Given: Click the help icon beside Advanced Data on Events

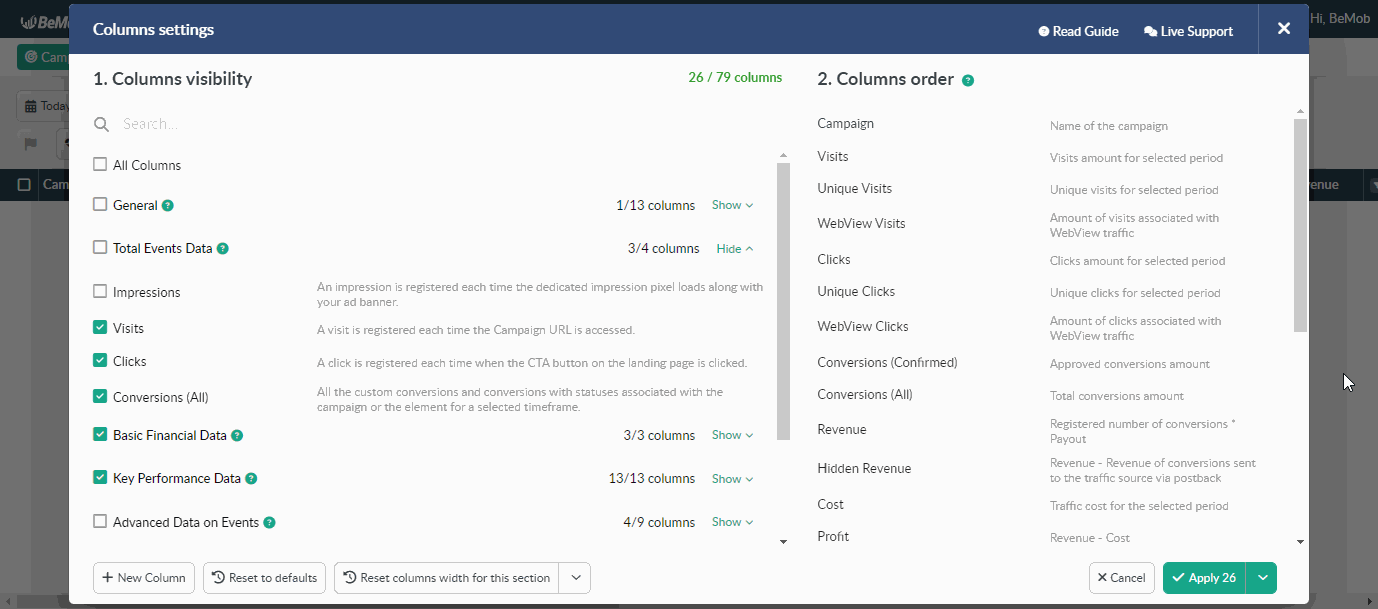Looking at the screenshot, I should 270,523.
